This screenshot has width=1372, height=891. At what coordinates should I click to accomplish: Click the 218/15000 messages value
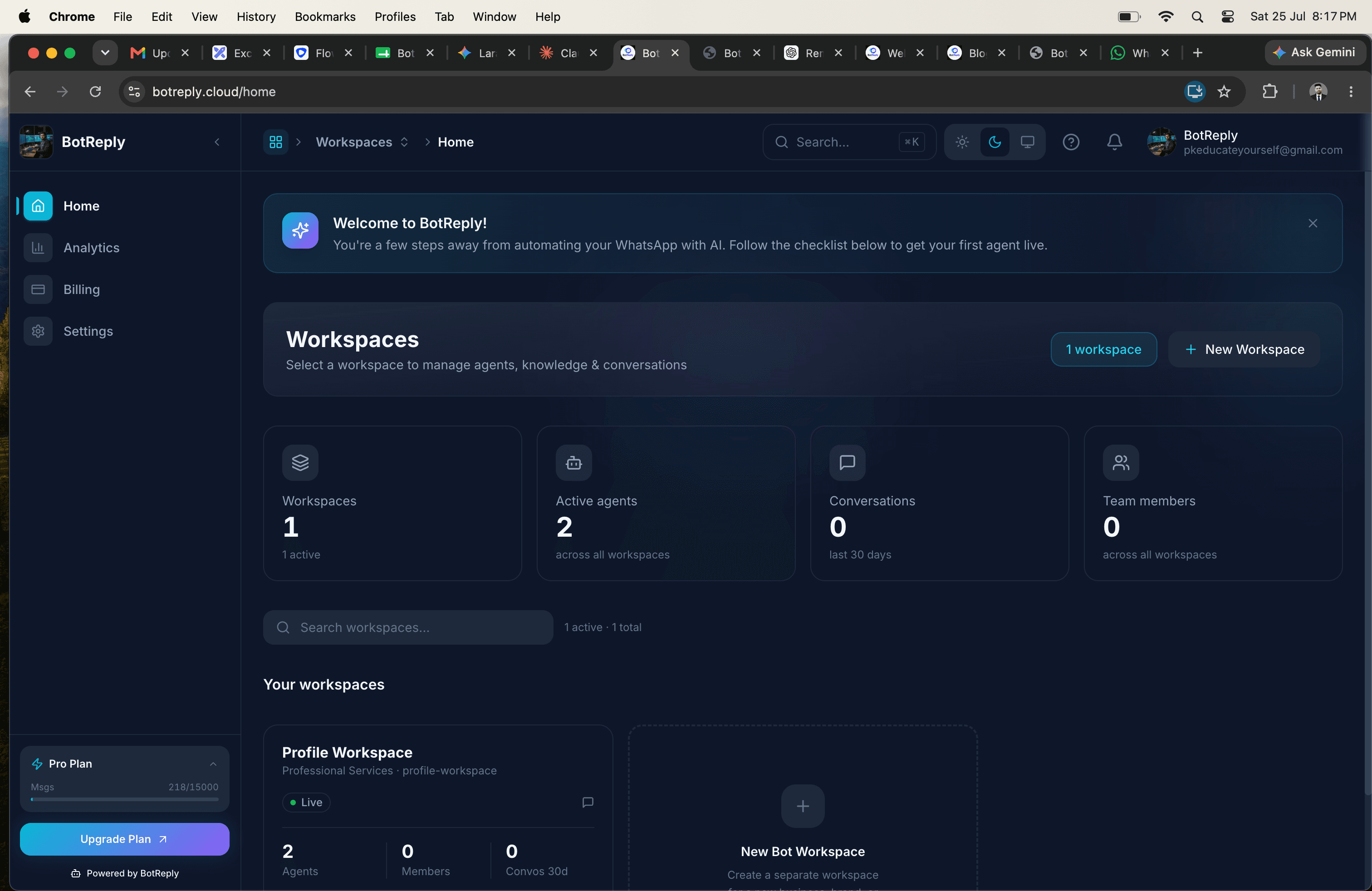193,787
